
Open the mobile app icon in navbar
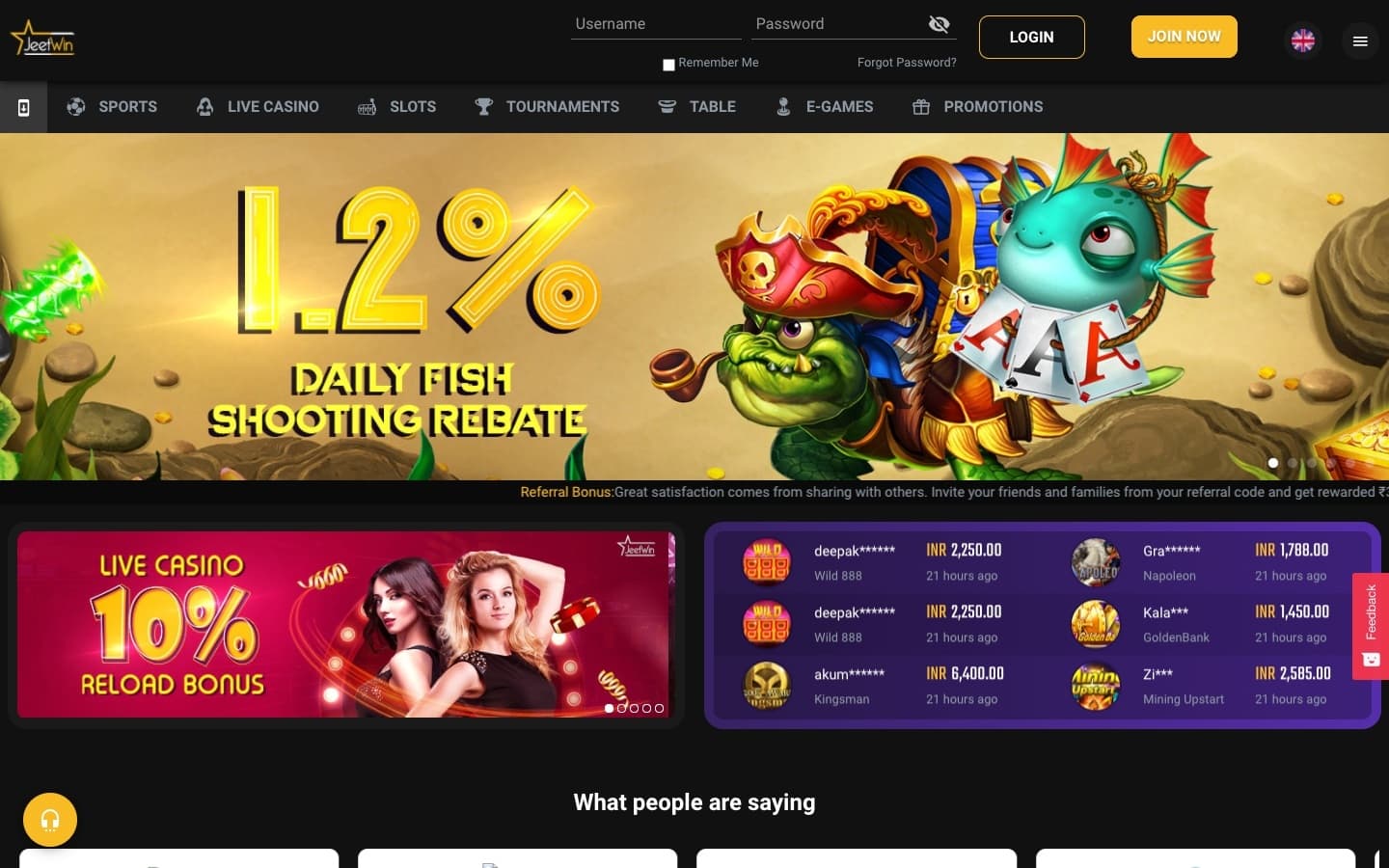[24, 107]
